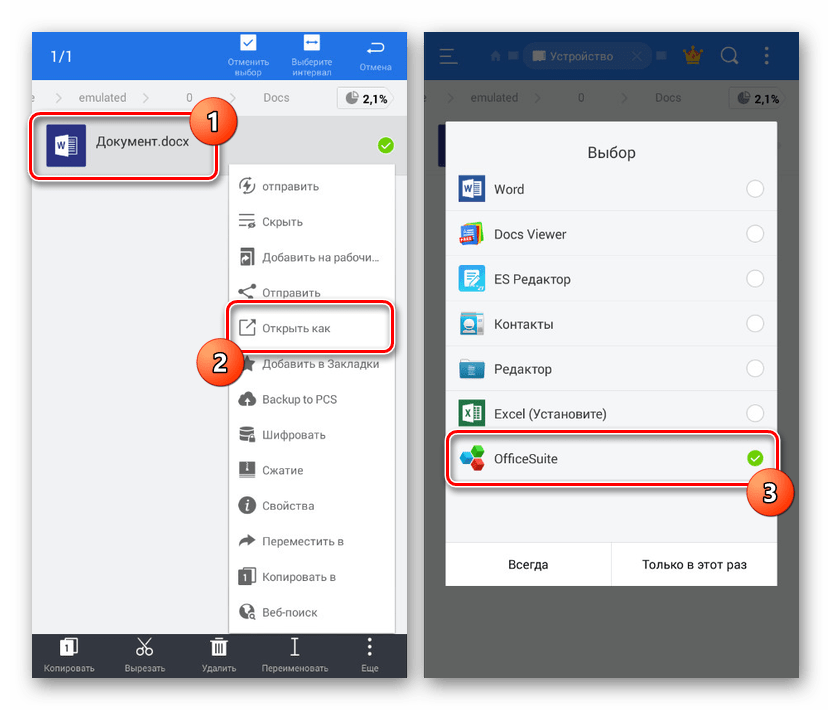Choose Добавить в Закладки menu entry

pyautogui.click(x=312, y=364)
